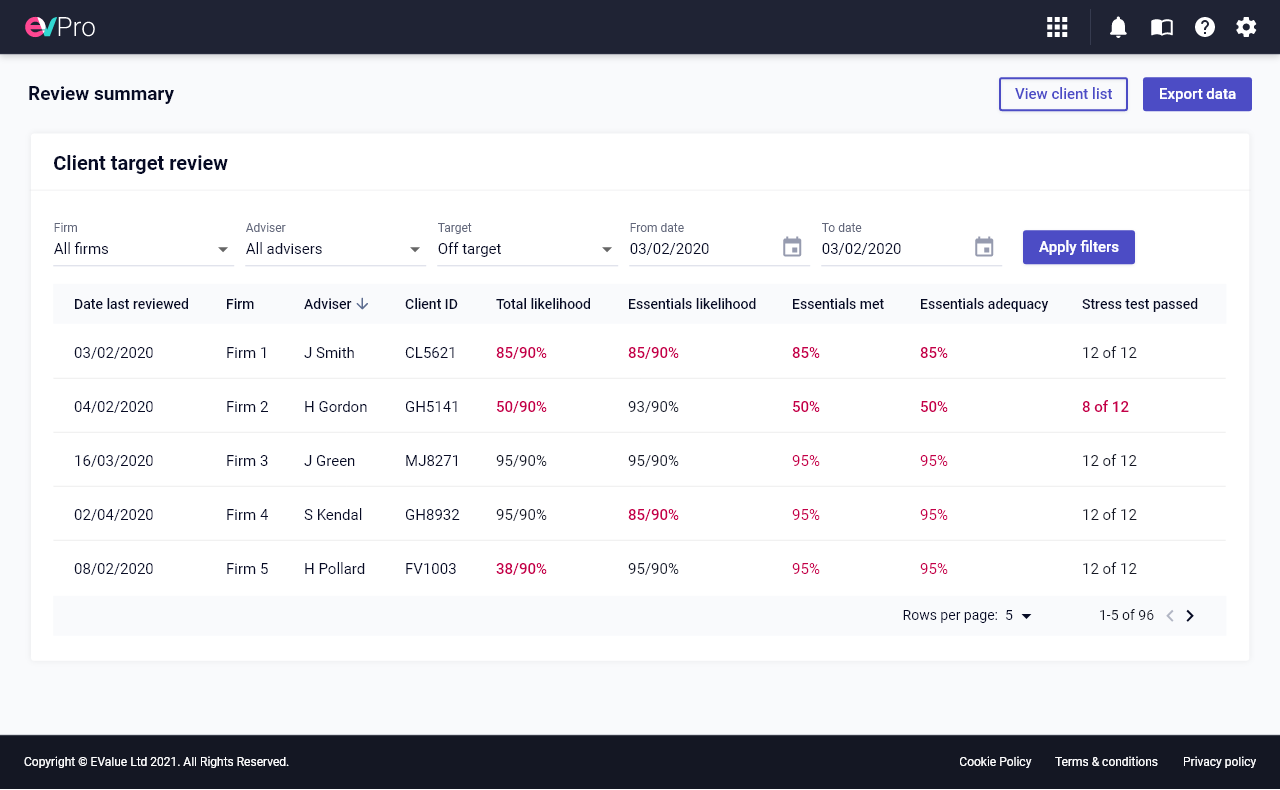The height and width of the screenshot is (790, 1280).
Task: Click the Apply filters button
Action: 1078,247
